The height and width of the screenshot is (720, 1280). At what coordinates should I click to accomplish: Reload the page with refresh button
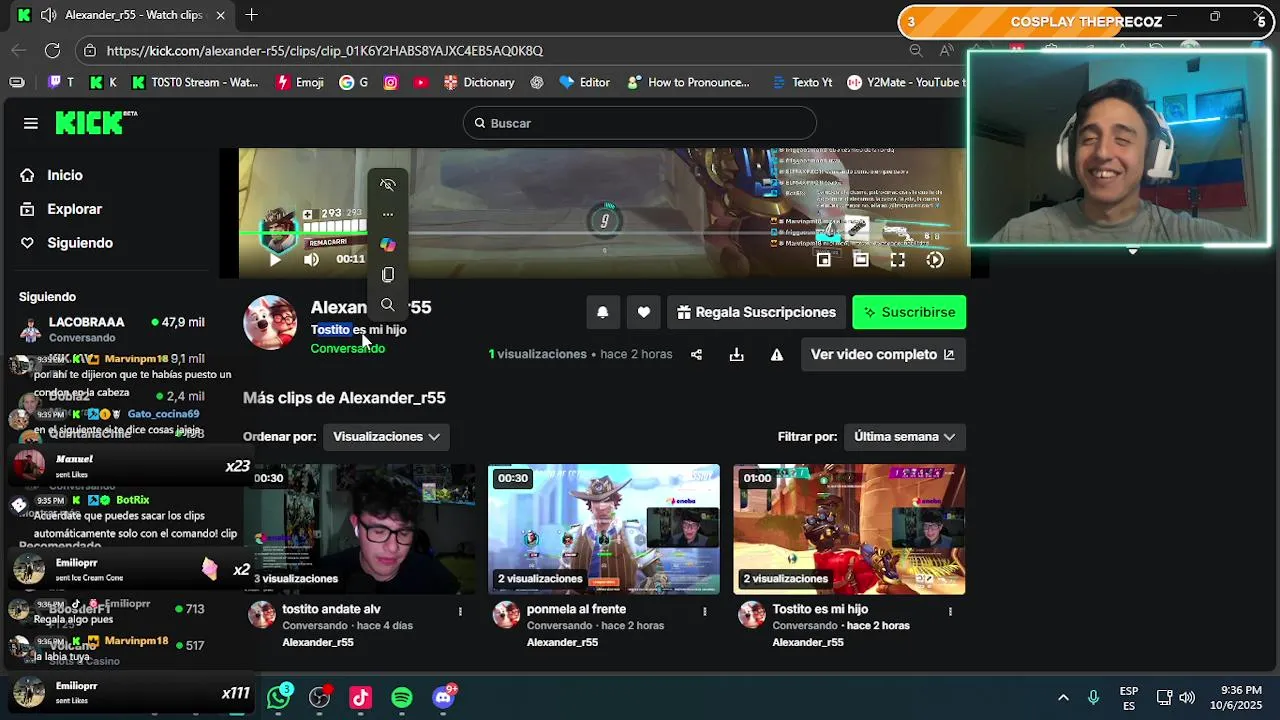point(52,50)
